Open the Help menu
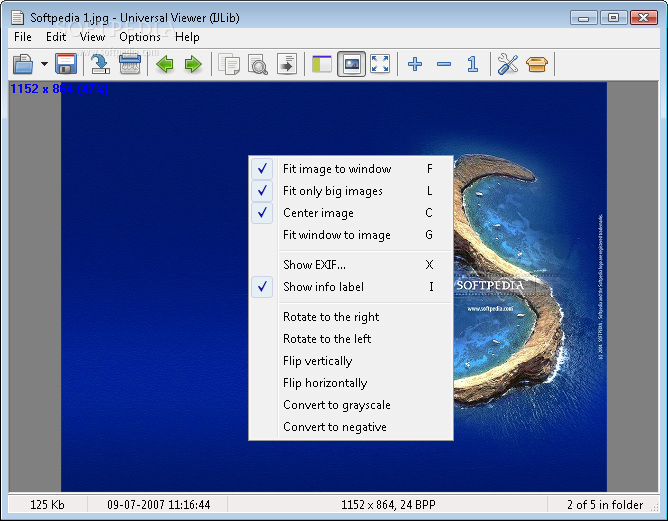 click(x=187, y=37)
